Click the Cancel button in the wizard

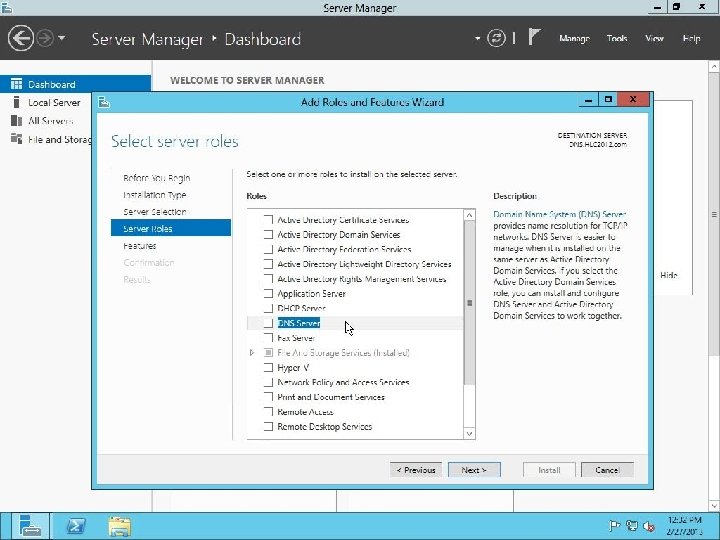[607, 470]
